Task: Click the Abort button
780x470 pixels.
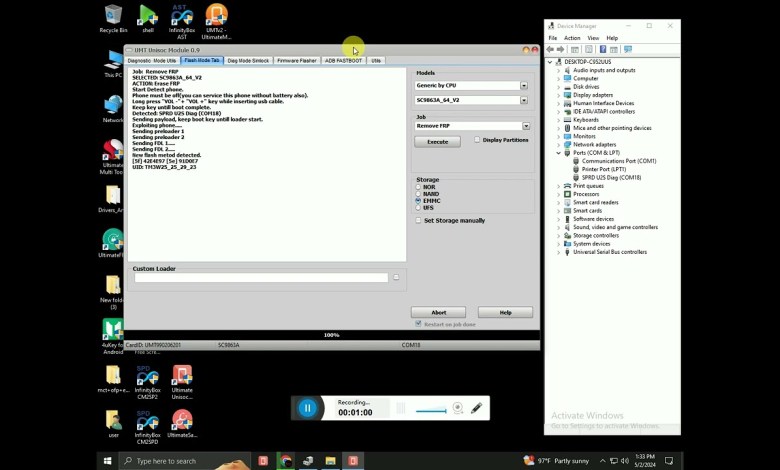Action: coord(438,312)
